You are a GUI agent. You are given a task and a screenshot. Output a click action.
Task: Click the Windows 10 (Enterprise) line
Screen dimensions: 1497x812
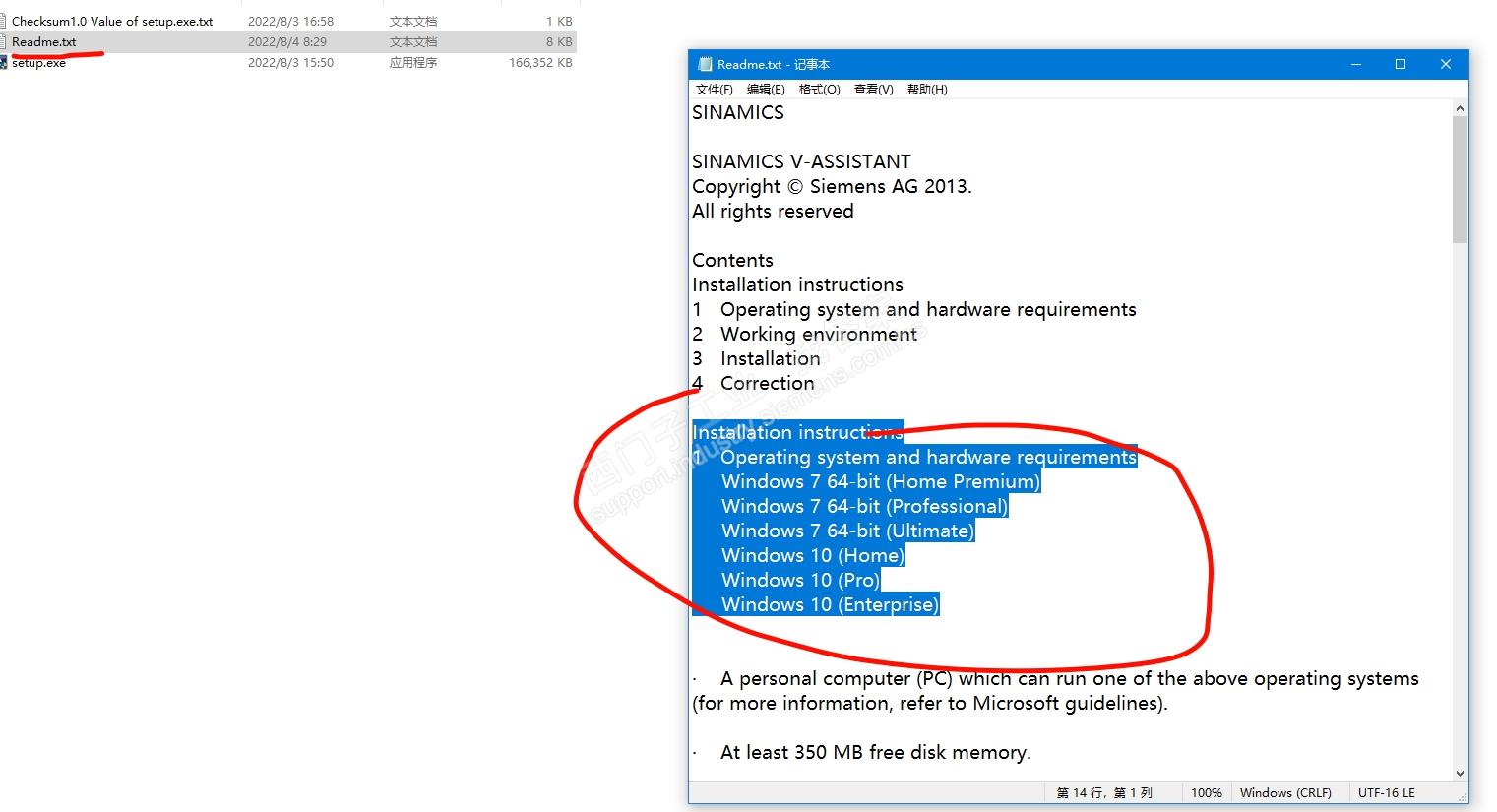pyautogui.click(x=831, y=604)
